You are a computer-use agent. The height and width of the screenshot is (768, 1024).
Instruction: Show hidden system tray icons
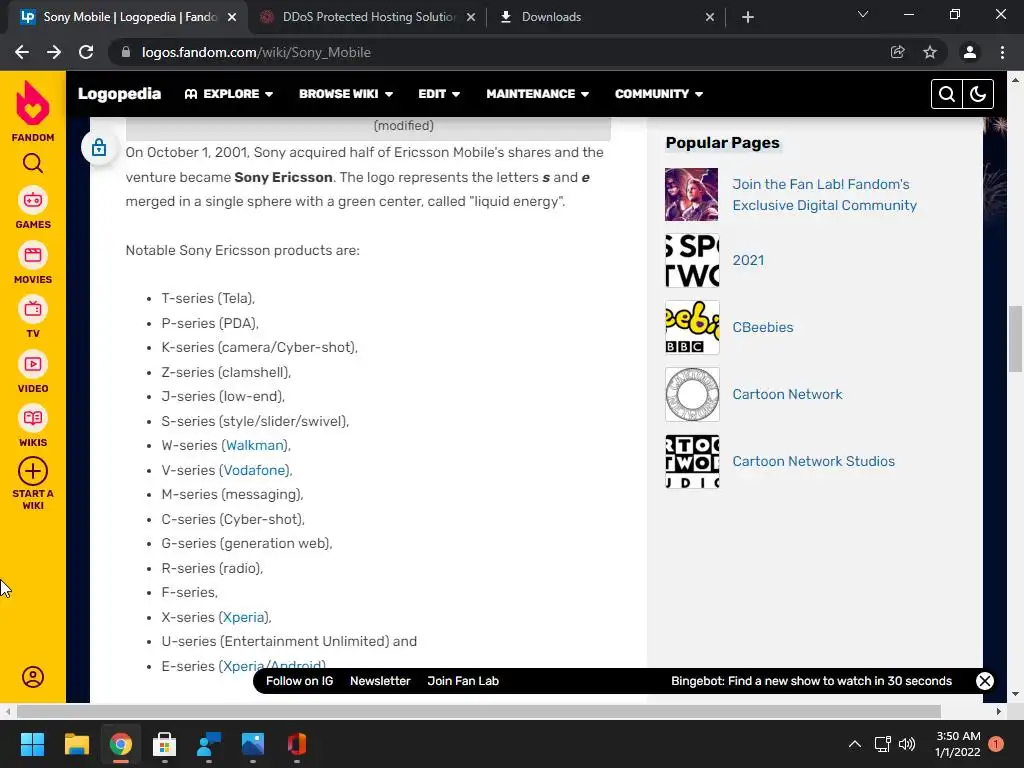pyautogui.click(x=854, y=744)
